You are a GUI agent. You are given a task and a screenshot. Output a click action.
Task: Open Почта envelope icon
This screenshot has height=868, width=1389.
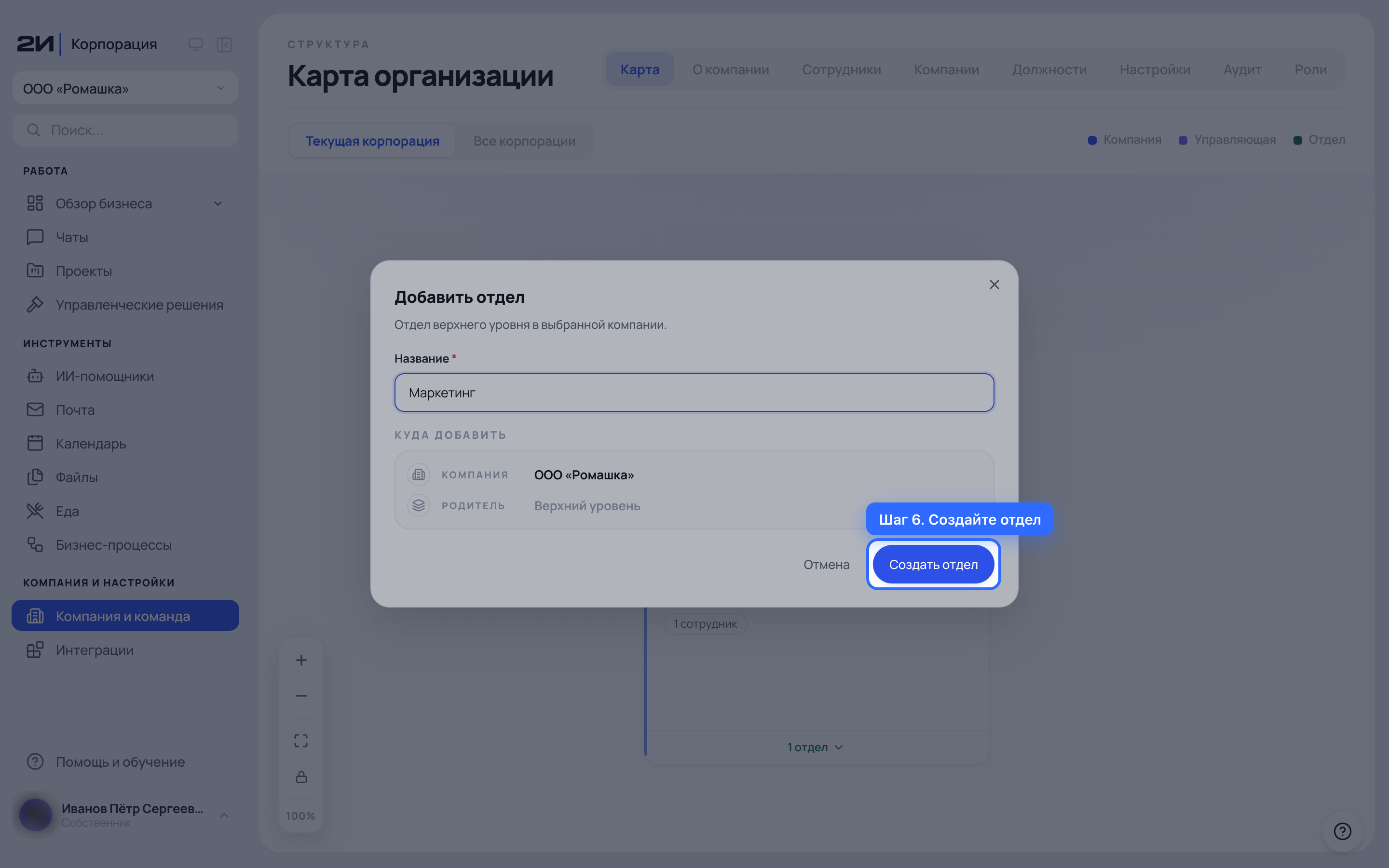[x=35, y=409]
